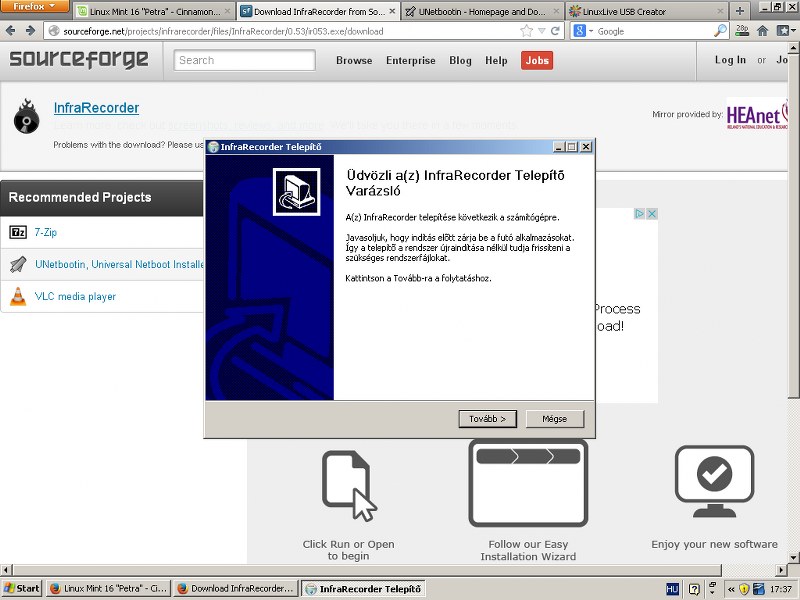
Task: Click the 17:37 system clock
Action: [x=781, y=589]
